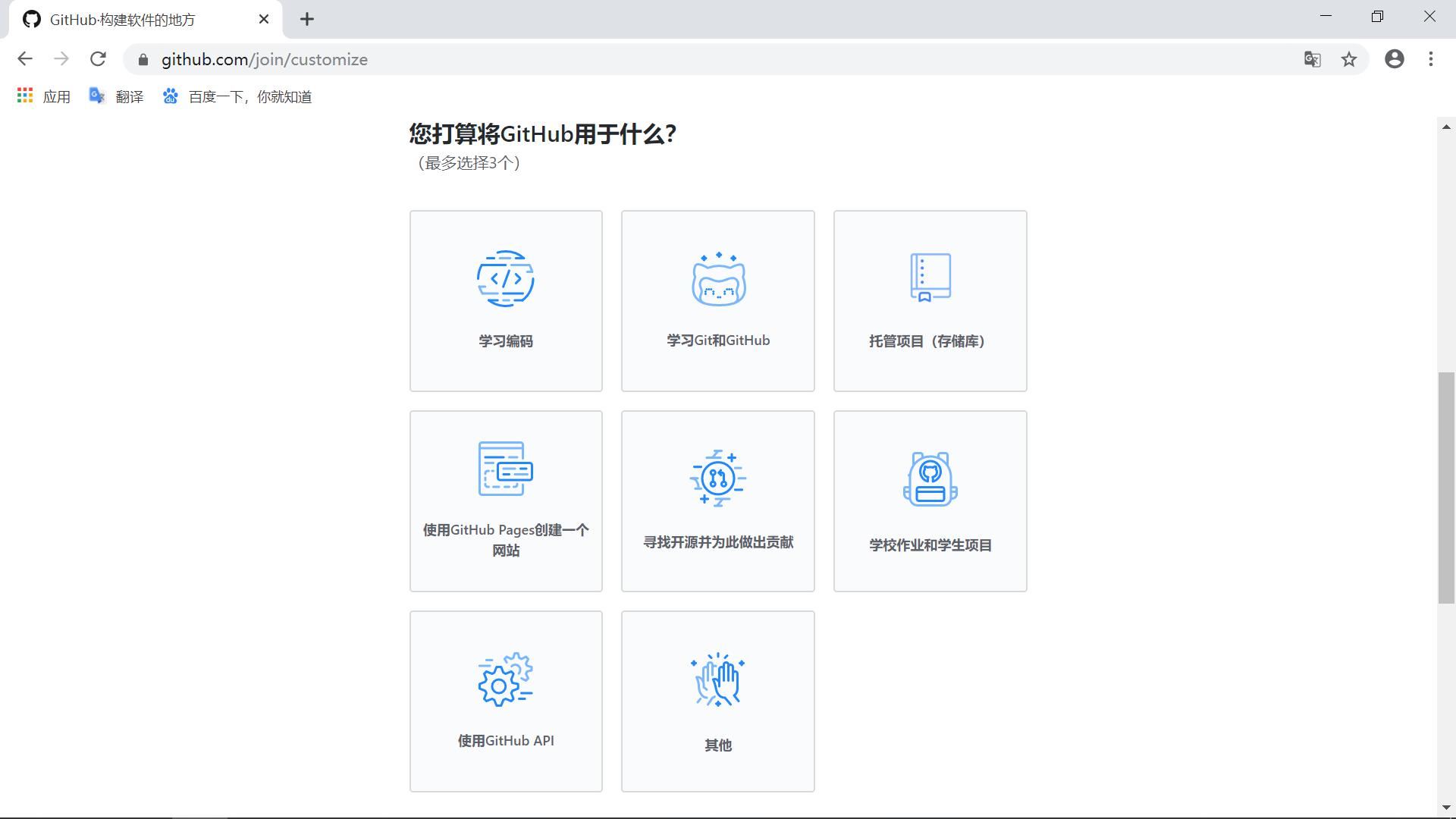Open a new tab with plus button
Screen dimensions: 1456x819
(x=307, y=19)
